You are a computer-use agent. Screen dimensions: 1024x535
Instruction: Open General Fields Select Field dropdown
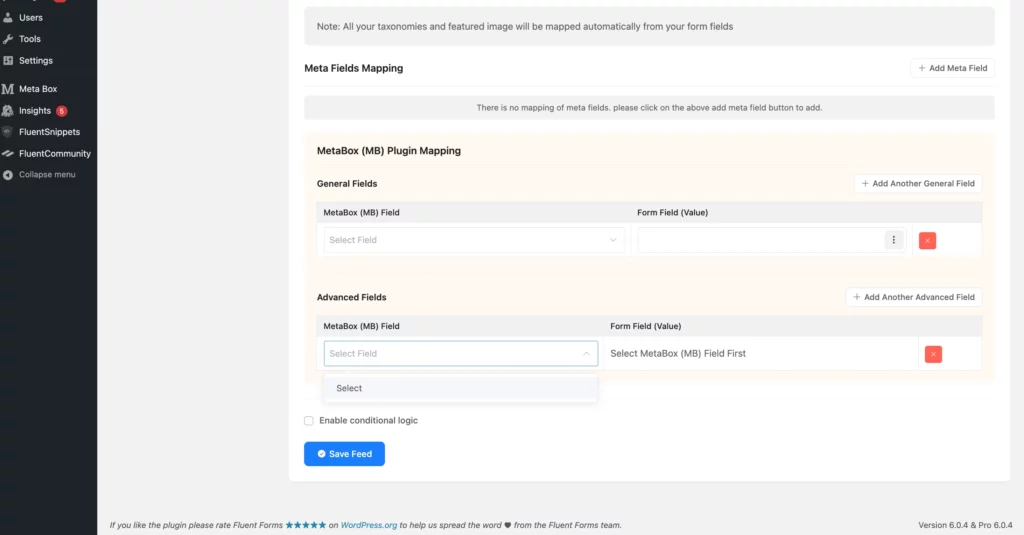pos(474,240)
